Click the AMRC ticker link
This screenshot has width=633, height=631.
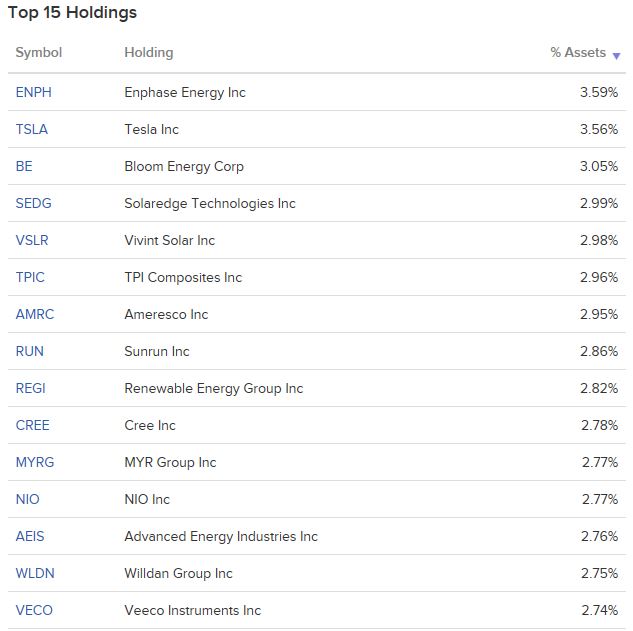(35, 314)
